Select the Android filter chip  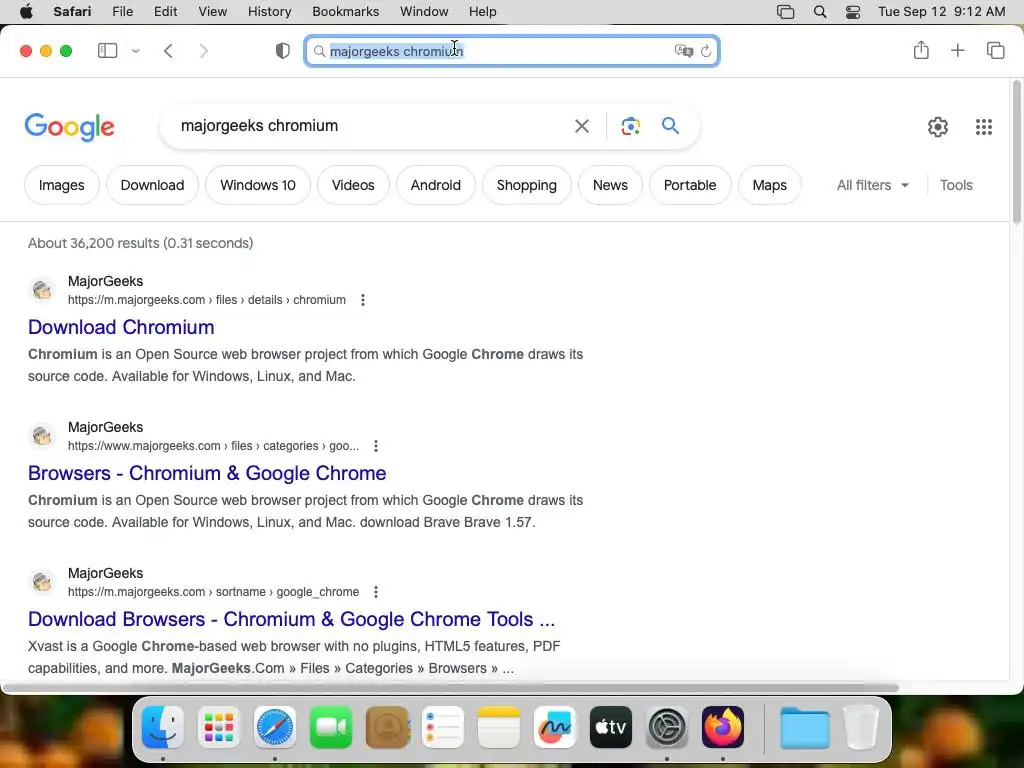pyautogui.click(x=436, y=185)
